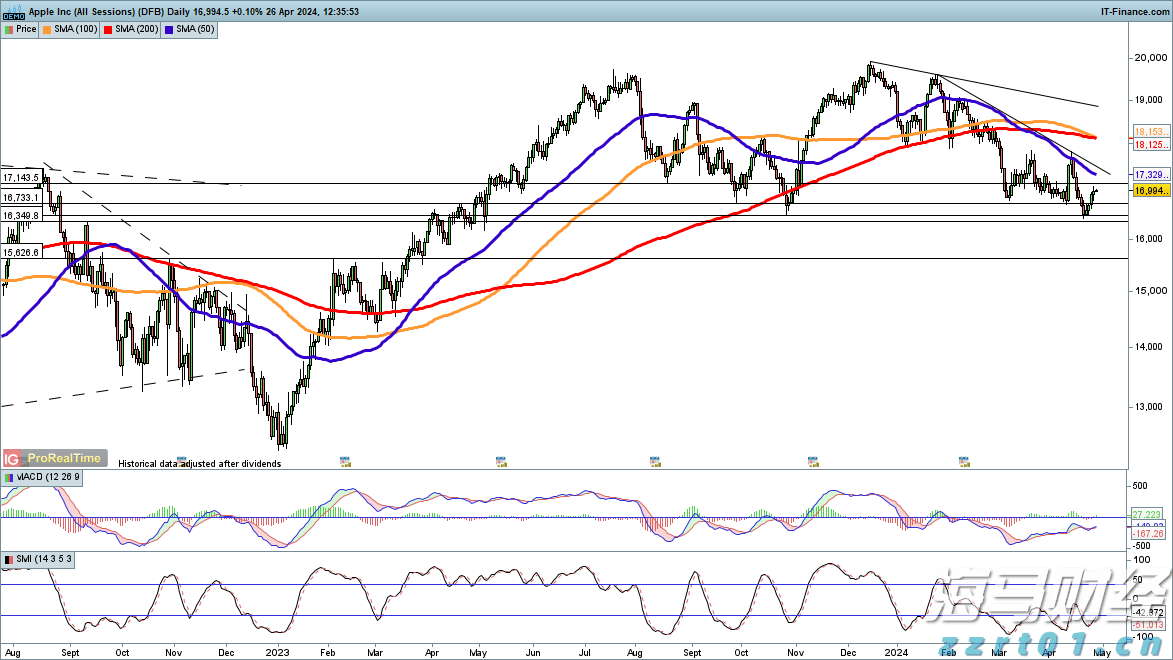Viewport: 1173px width, 660px height.
Task: Click the event marker icon near February 2023
Action: click(x=345, y=462)
